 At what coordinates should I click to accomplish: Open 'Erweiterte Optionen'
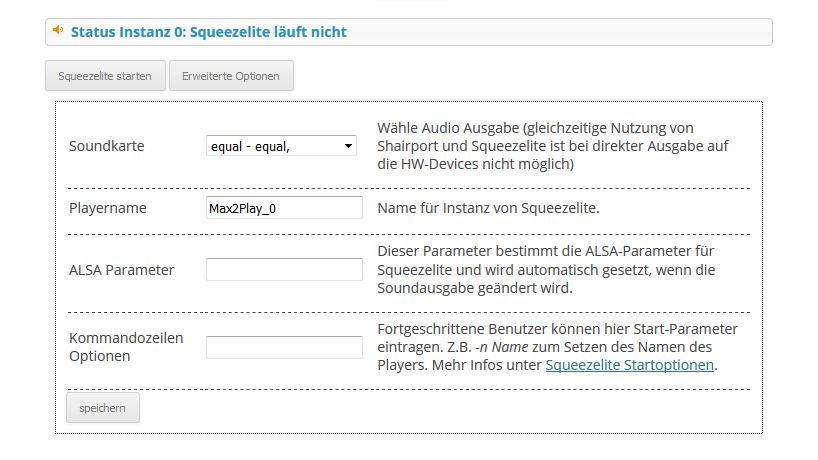coord(231,76)
